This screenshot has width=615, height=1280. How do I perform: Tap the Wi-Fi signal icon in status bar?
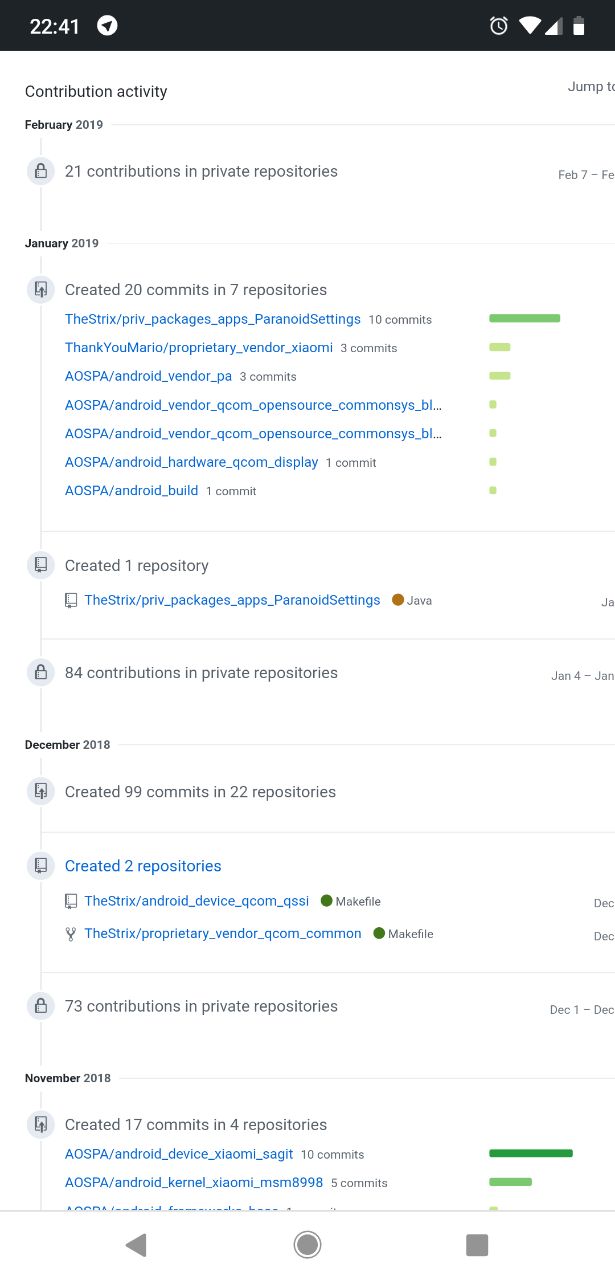click(530, 26)
